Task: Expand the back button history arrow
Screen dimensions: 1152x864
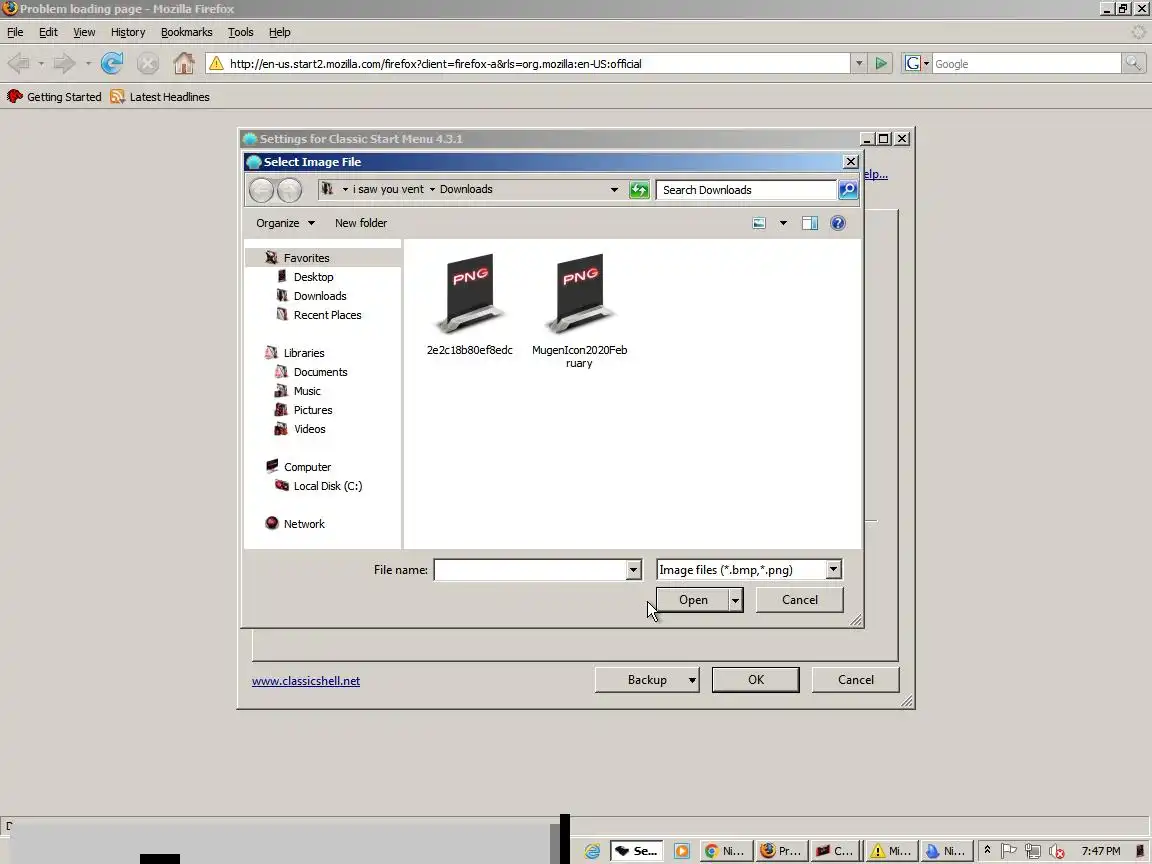Action: [40, 64]
